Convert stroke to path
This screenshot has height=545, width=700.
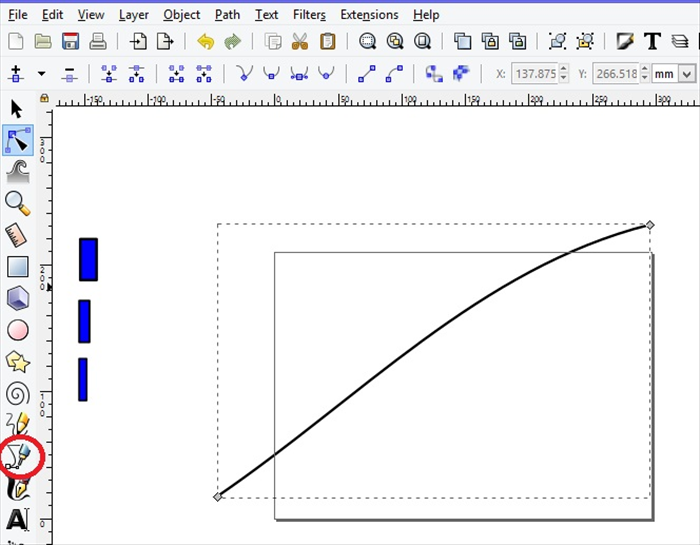coord(461,73)
